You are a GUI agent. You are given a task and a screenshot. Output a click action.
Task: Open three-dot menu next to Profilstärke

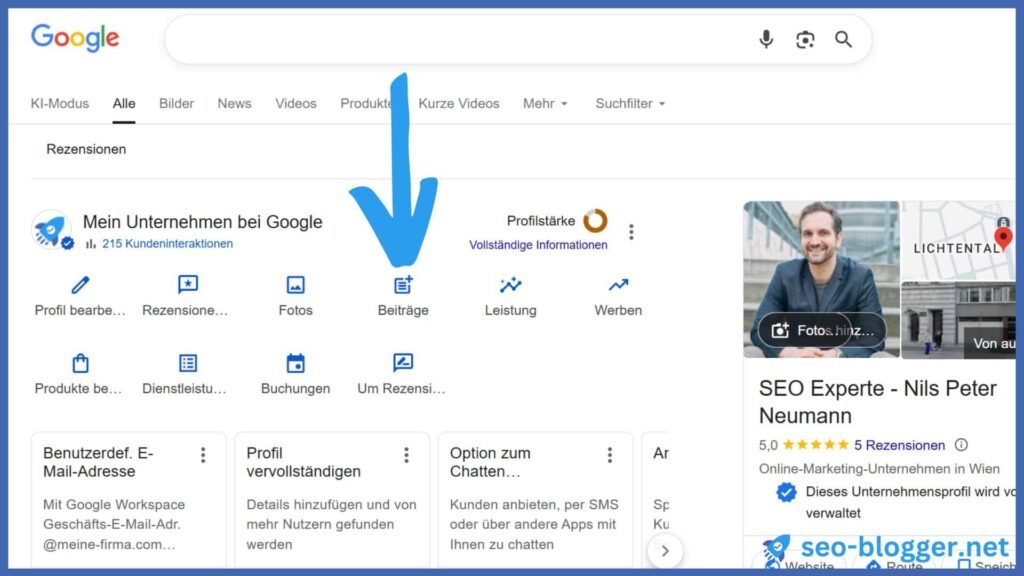click(x=631, y=232)
